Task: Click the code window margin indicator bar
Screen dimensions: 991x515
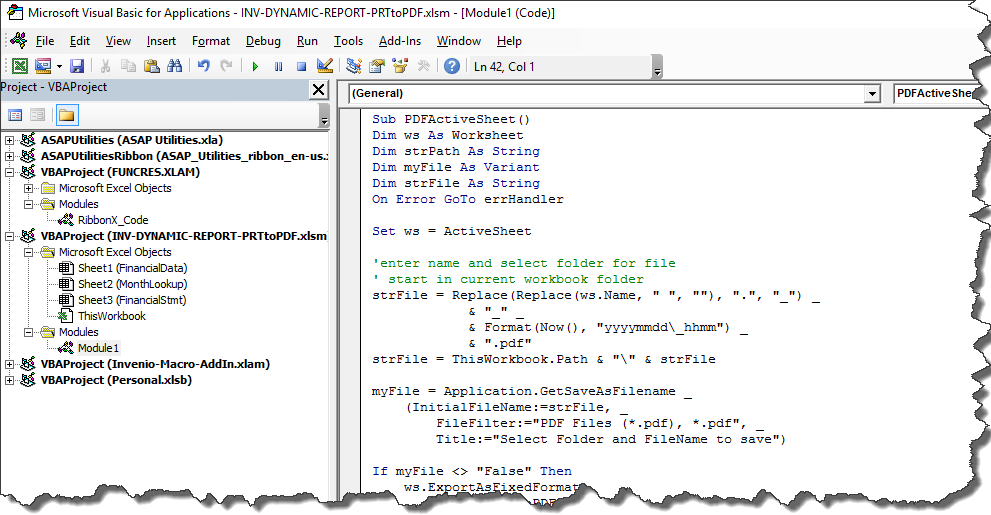Action: coord(350,303)
